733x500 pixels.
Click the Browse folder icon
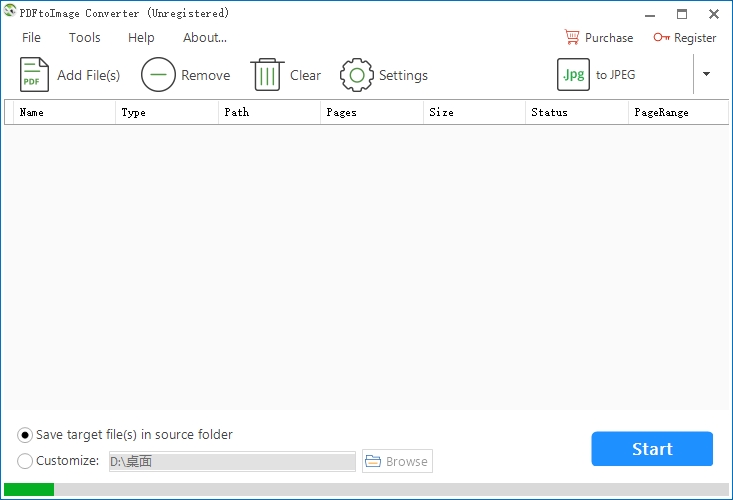click(373, 461)
